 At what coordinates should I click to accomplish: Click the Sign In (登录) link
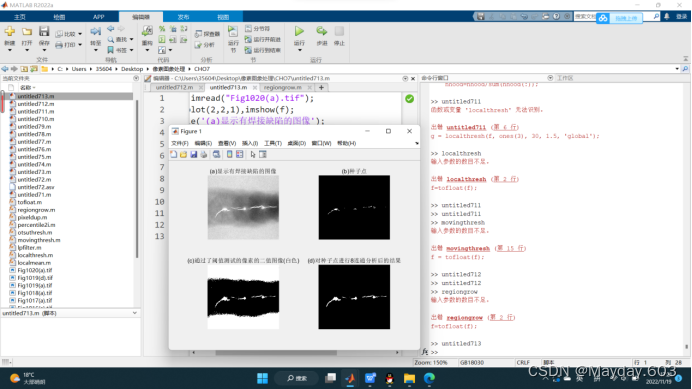tap(681, 16)
